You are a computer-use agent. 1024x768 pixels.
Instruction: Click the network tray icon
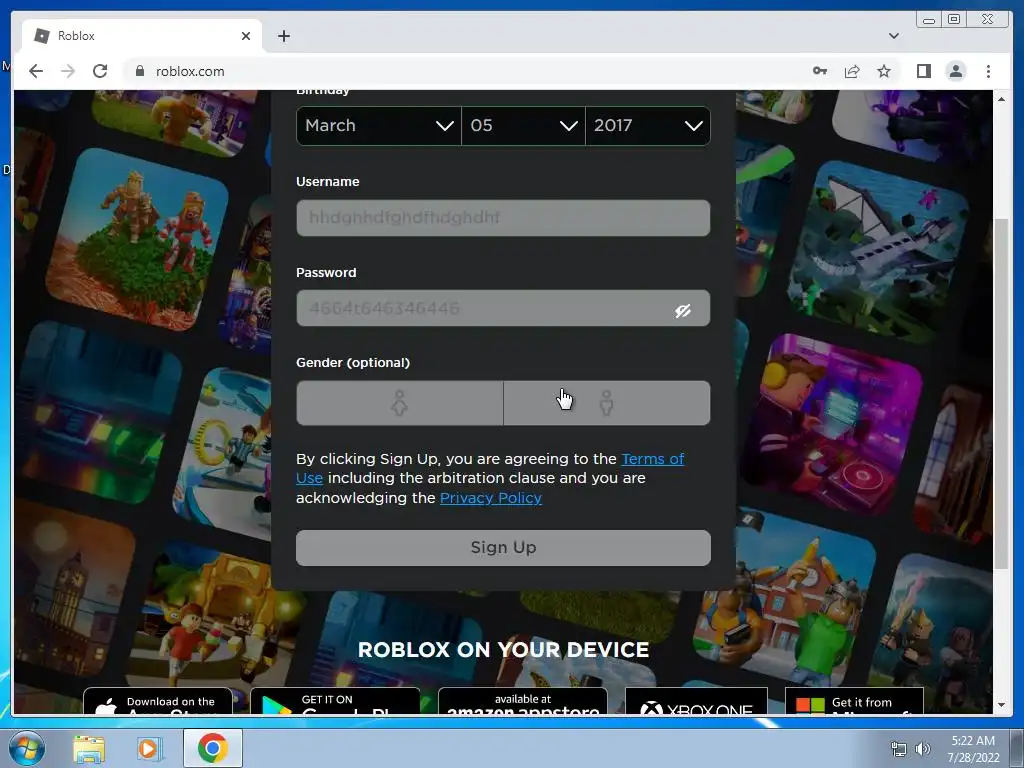coord(899,749)
